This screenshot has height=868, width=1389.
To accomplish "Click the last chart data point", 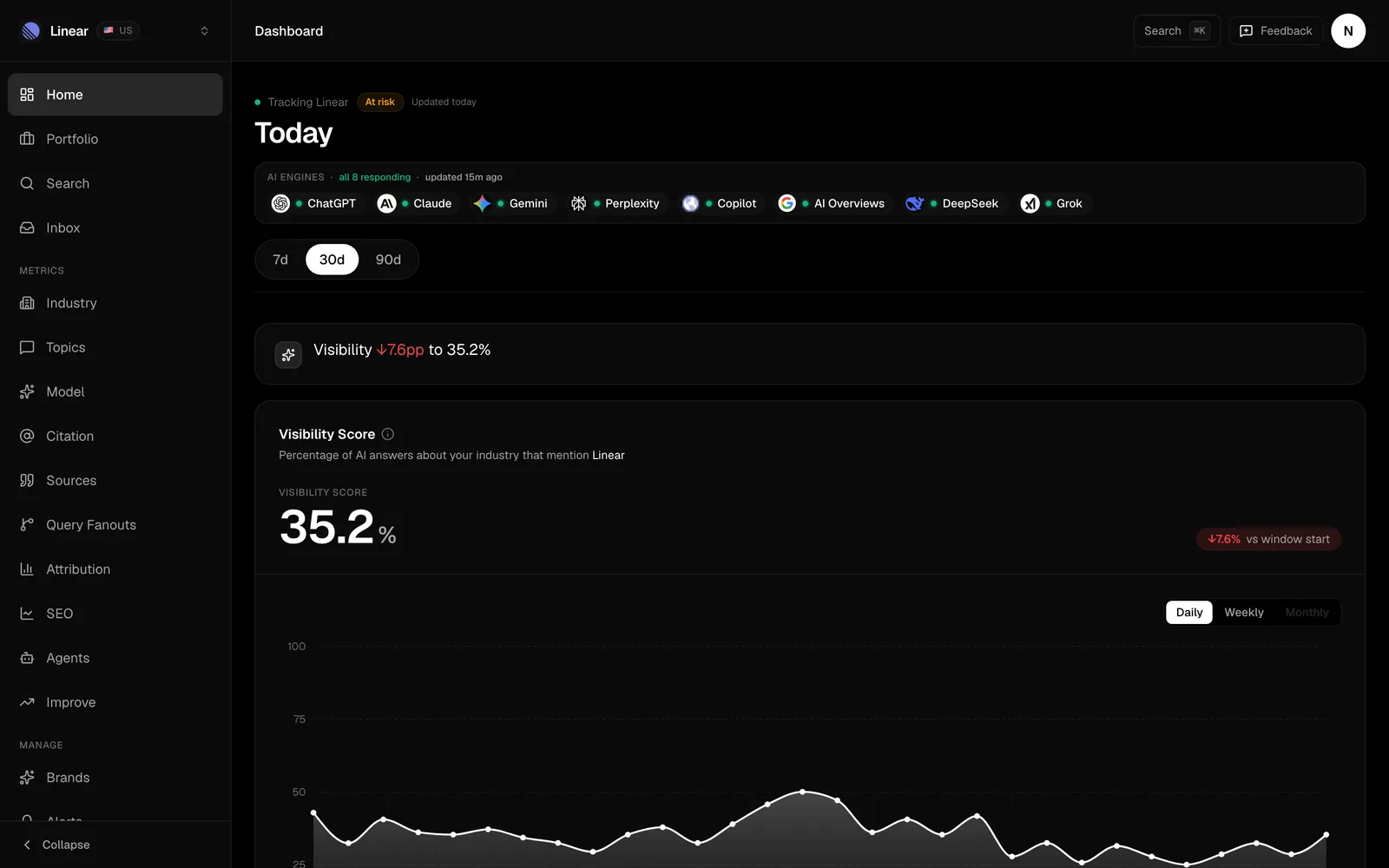I will point(1326,835).
